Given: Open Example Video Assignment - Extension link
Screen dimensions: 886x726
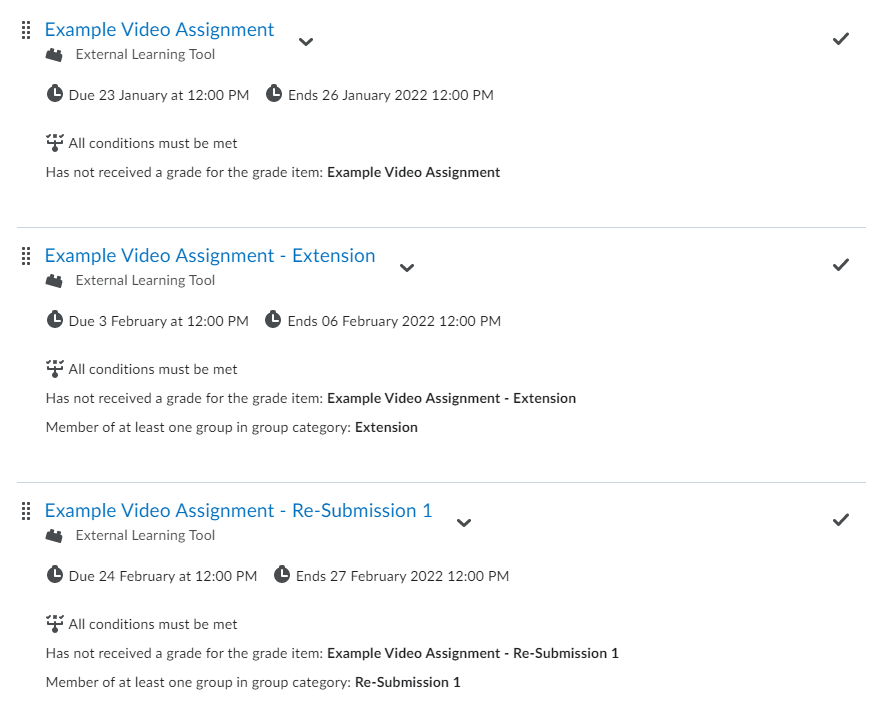Looking at the screenshot, I should [x=210, y=256].
